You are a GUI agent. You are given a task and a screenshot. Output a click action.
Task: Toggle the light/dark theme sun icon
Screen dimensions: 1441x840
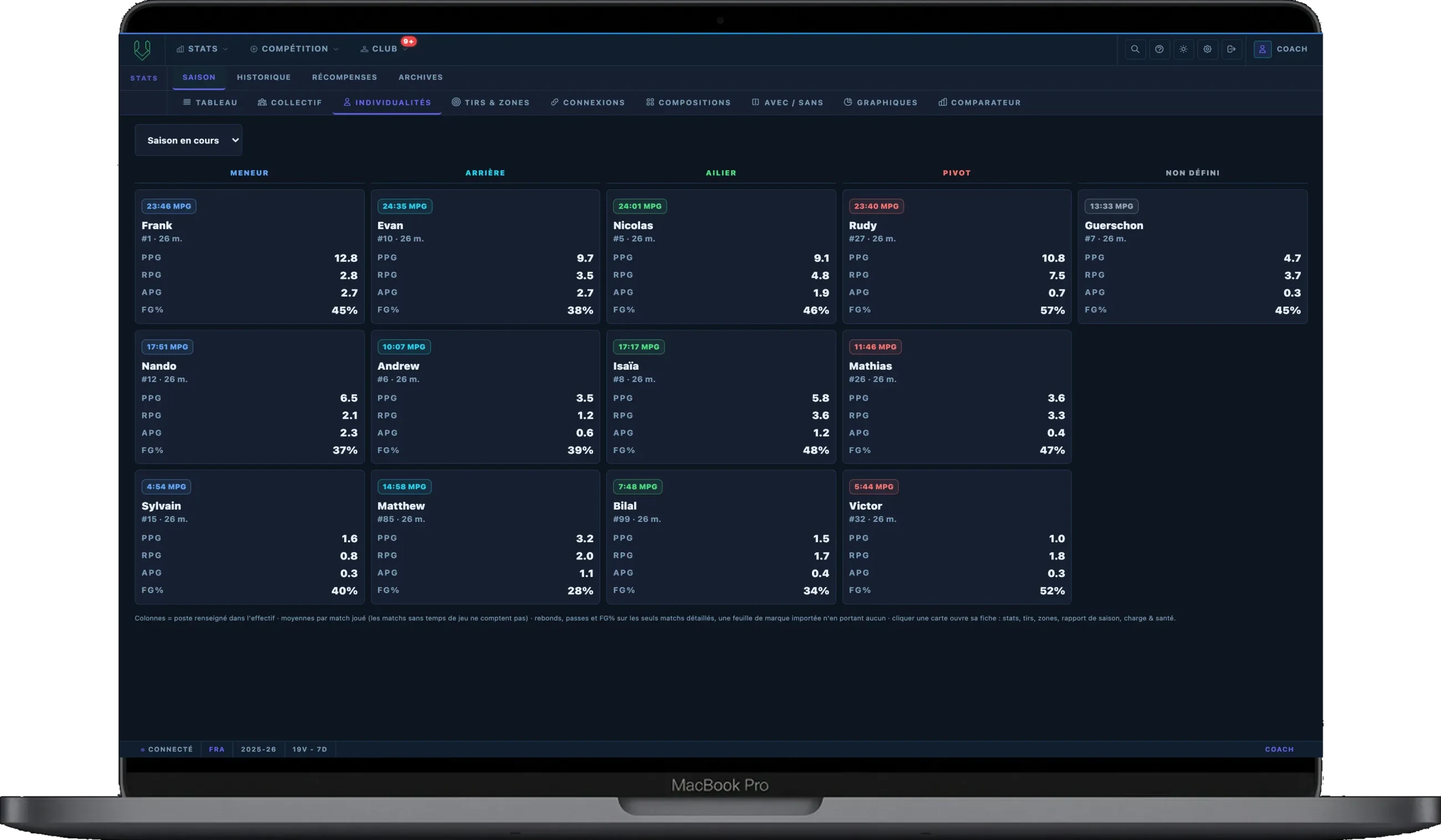click(x=1183, y=49)
